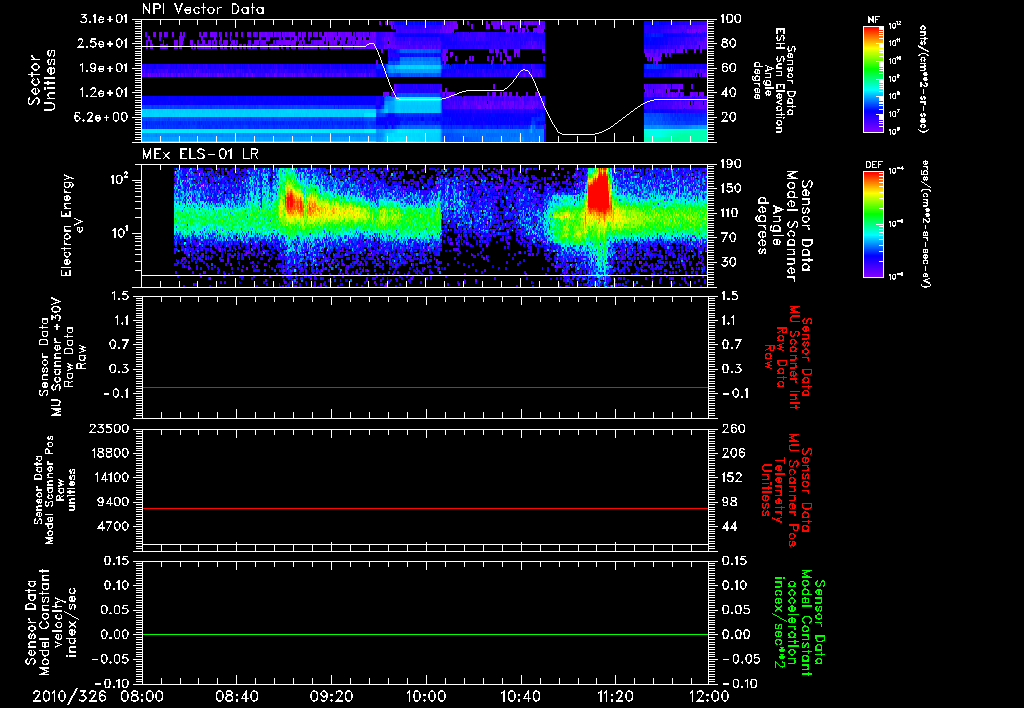Click the green 'Model Constant acceleration' label
This screenshot has width=1024, height=708.
click(798, 624)
